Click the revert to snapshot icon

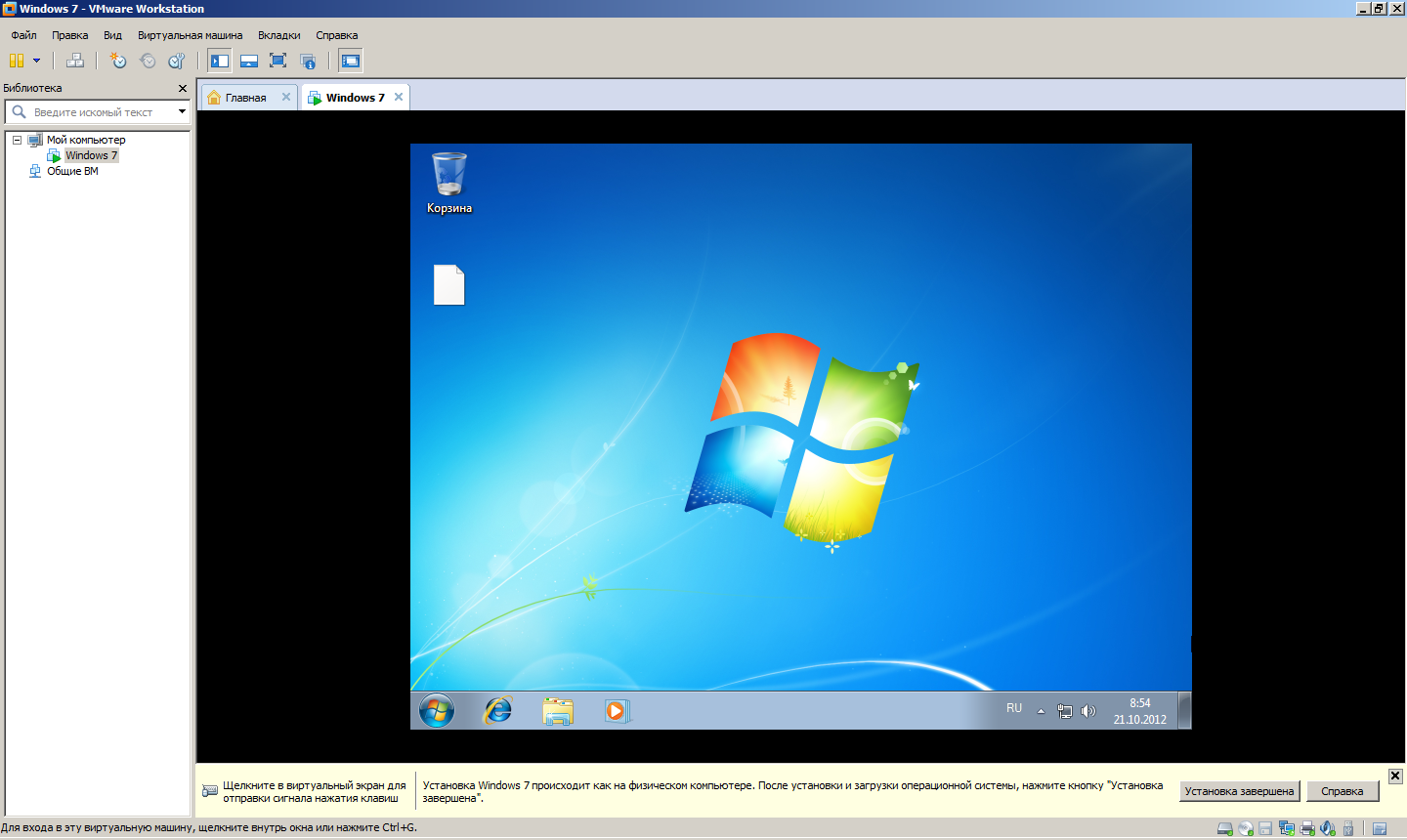coord(148,61)
